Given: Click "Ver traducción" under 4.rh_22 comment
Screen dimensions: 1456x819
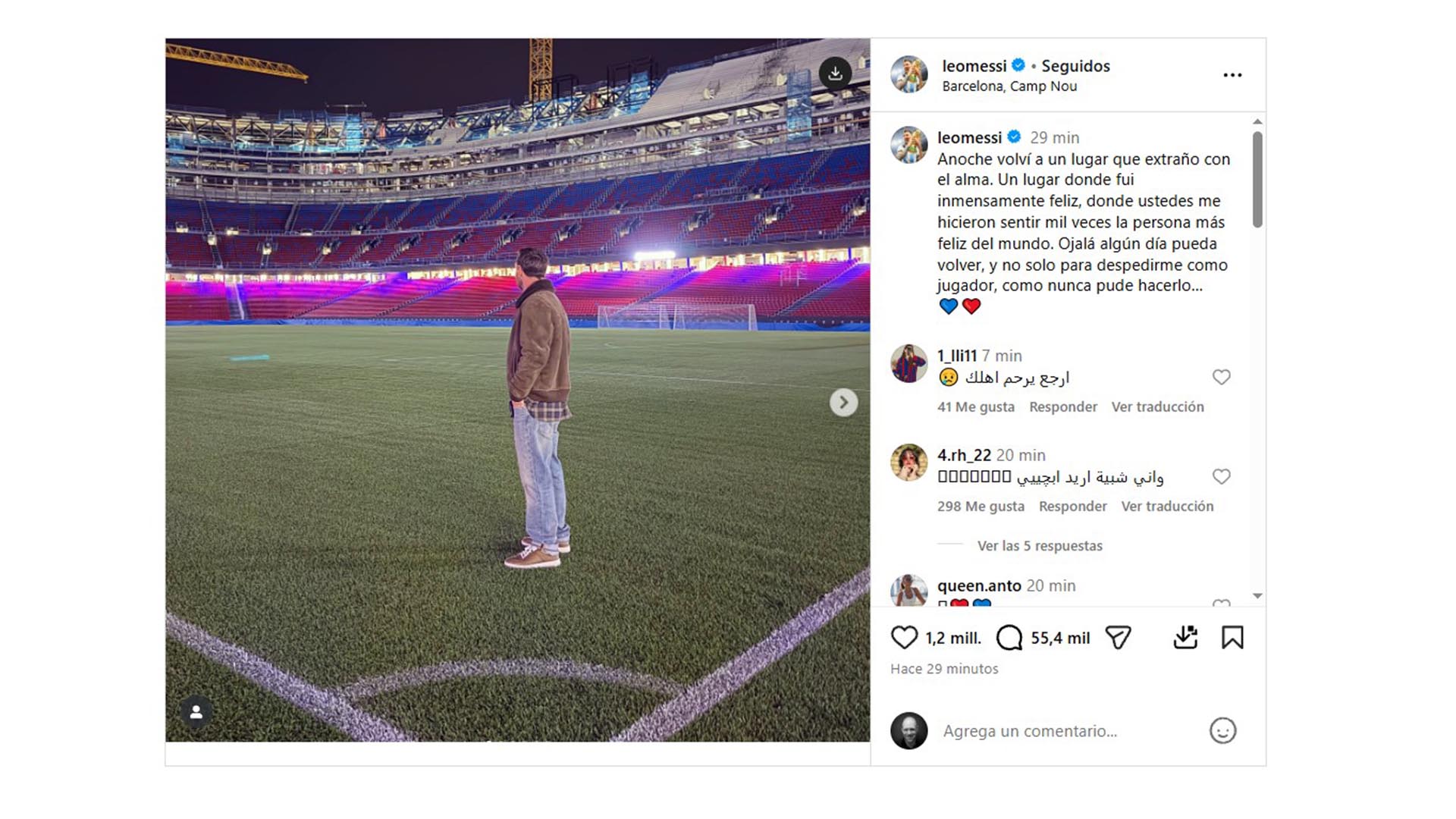Looking at the screenshot, I should click(1167, 507).
